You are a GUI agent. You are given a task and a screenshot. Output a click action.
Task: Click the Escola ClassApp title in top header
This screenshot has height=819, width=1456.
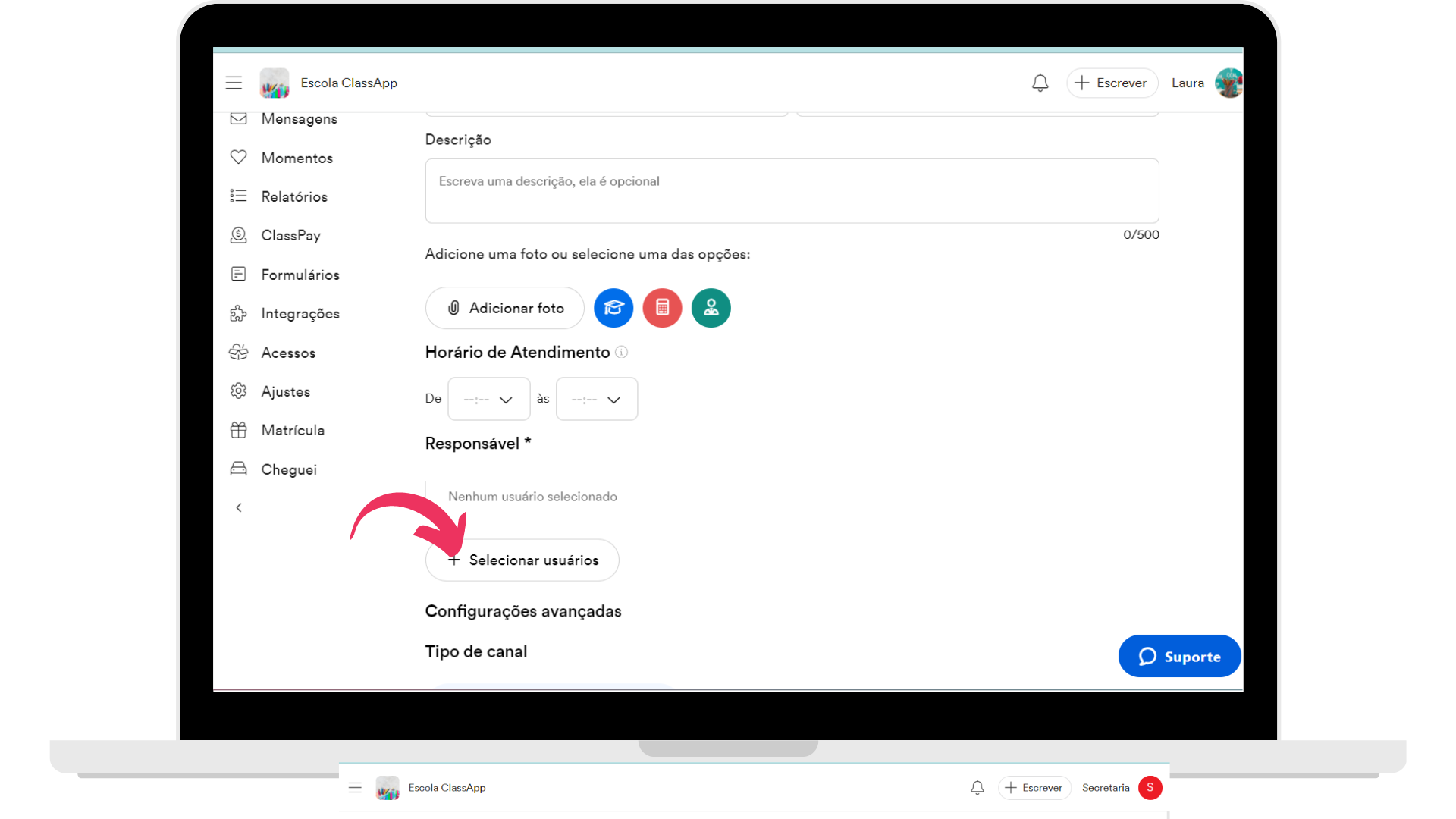pos(349,83)
